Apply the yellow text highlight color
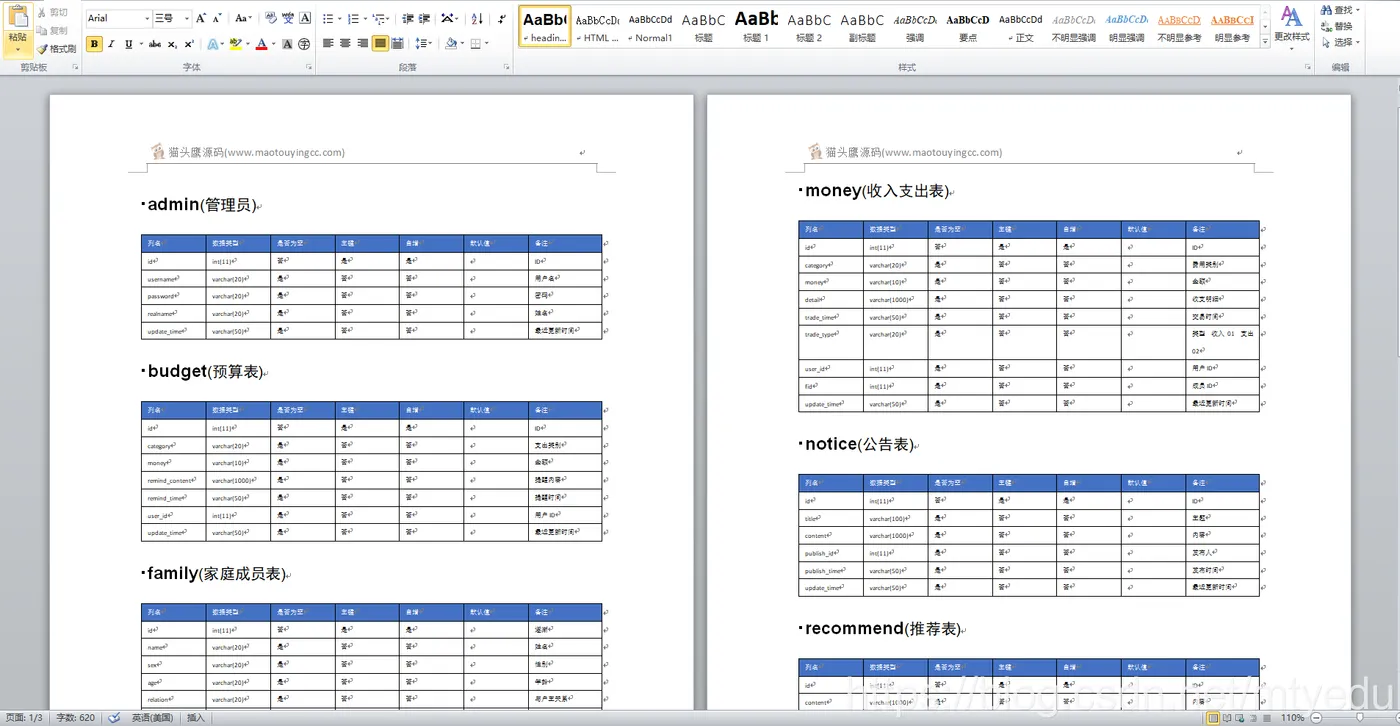Image resolution: width=1400 pixels, height=726 pixels. coord(235,44)
